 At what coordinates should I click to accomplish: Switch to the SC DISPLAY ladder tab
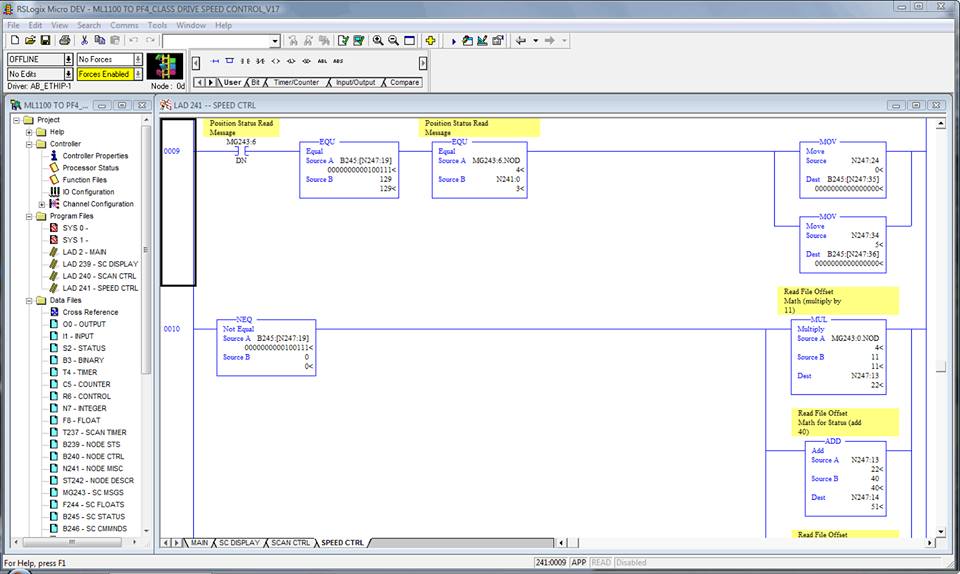(x=238, y=543)
